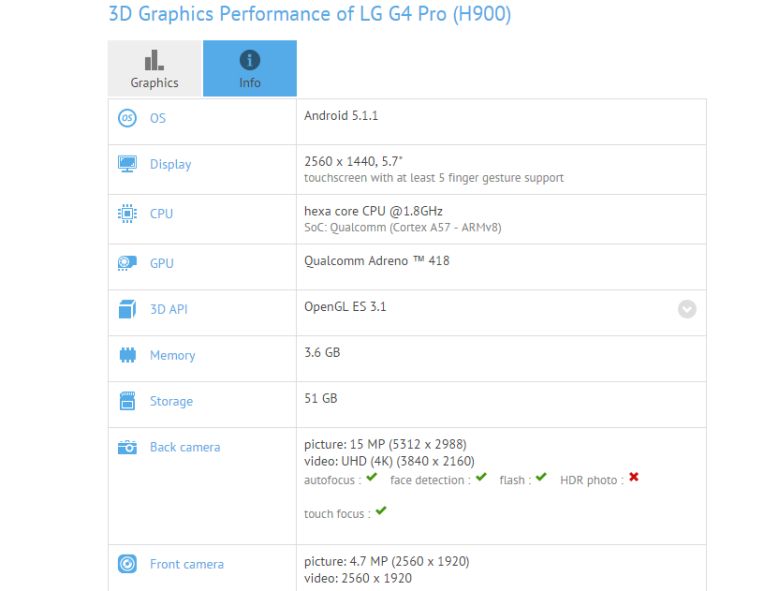780x591 pixels.
Task: Click the Display monitor icon
Action: [x=127, y=164]
